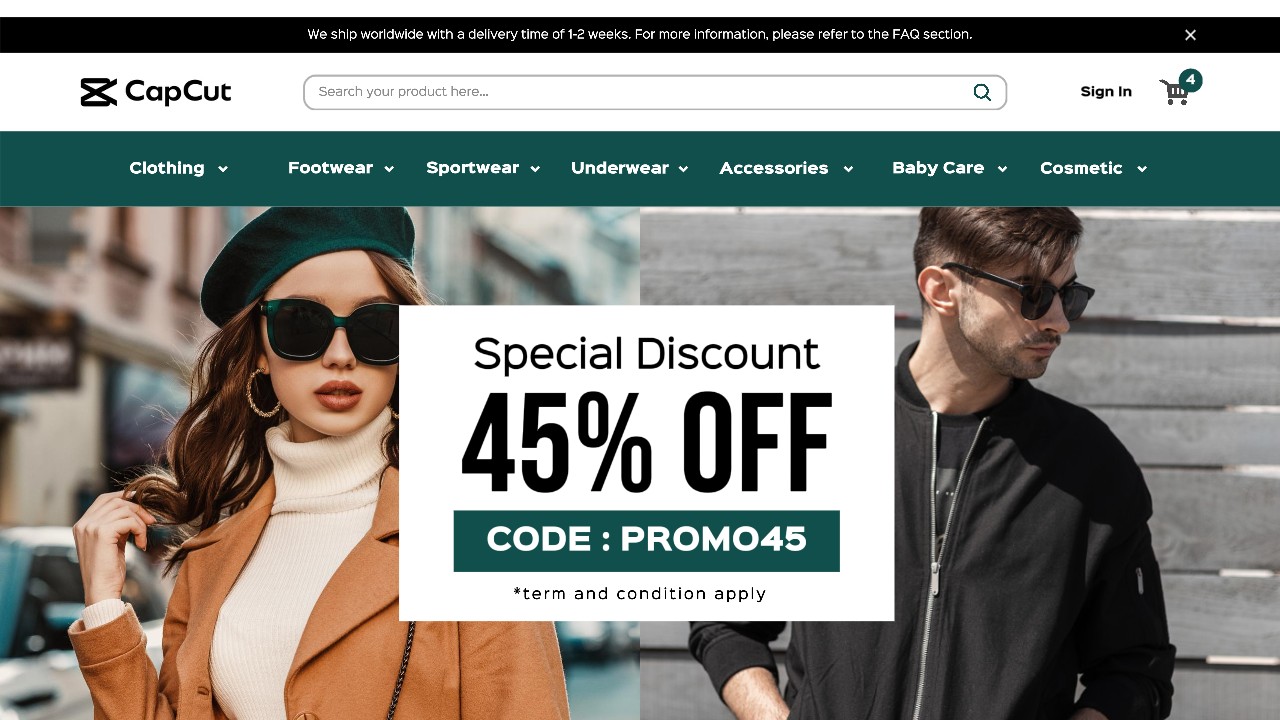
Task: Click the search magnifier icon
Action: click(x=982, y=92)
